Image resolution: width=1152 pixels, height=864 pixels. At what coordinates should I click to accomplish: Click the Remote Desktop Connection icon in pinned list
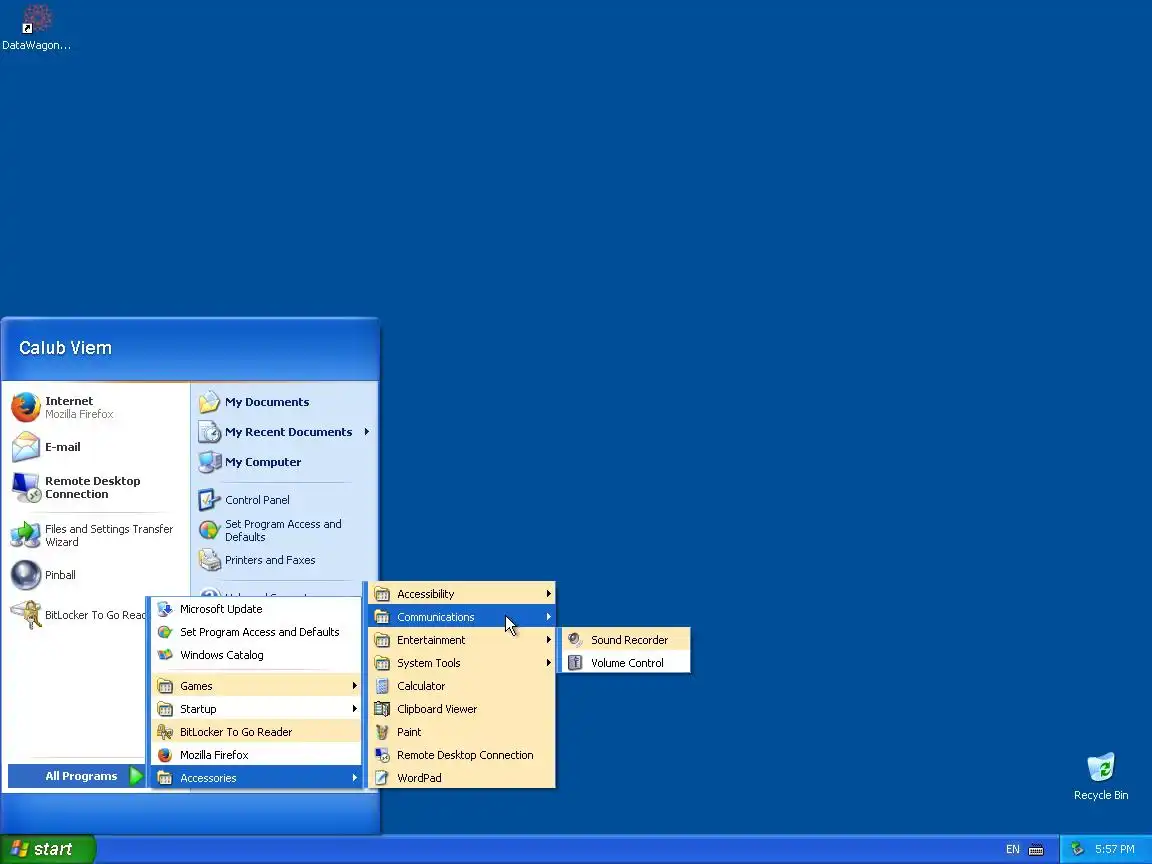[26, 487]
